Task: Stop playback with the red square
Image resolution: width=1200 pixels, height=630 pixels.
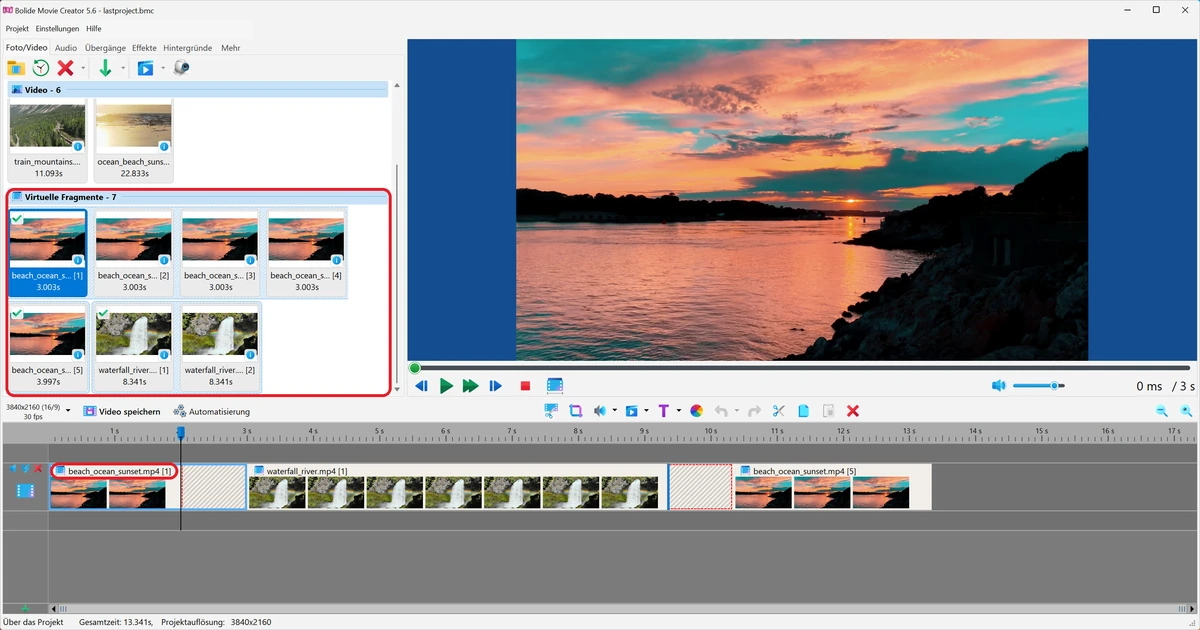Action: [526, 386]
